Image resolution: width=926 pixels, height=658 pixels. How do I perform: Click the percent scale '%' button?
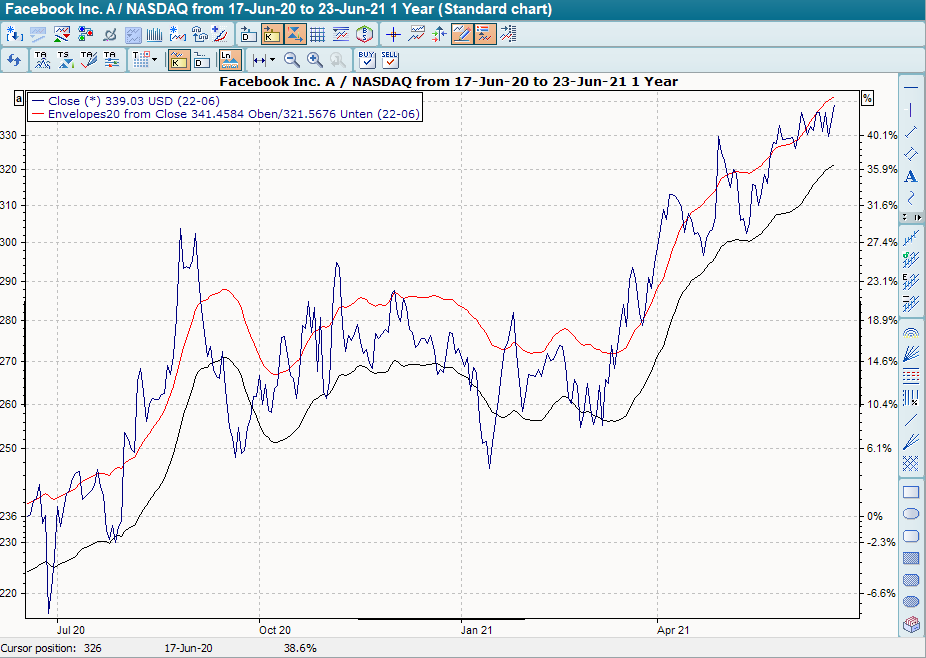click(867, 98)
